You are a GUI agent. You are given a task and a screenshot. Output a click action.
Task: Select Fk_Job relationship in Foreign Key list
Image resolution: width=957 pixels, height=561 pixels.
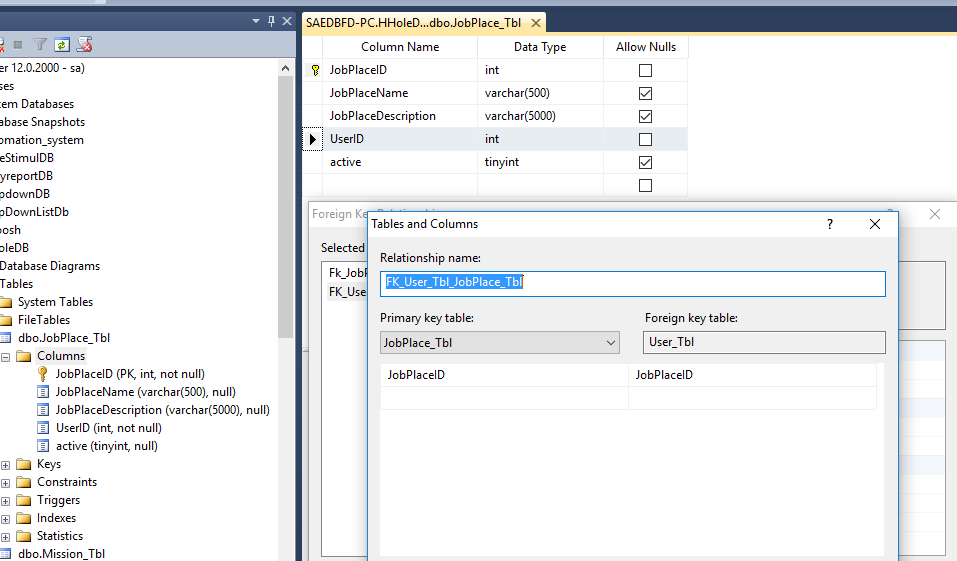tap(347, 273)
